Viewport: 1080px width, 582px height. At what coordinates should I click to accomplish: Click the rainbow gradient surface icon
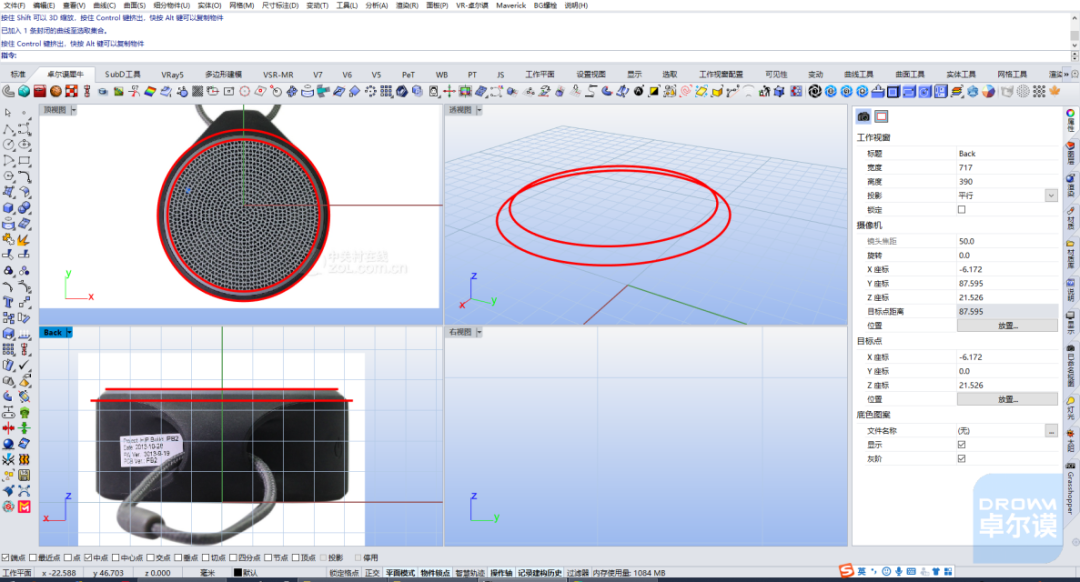pos(149,91)
